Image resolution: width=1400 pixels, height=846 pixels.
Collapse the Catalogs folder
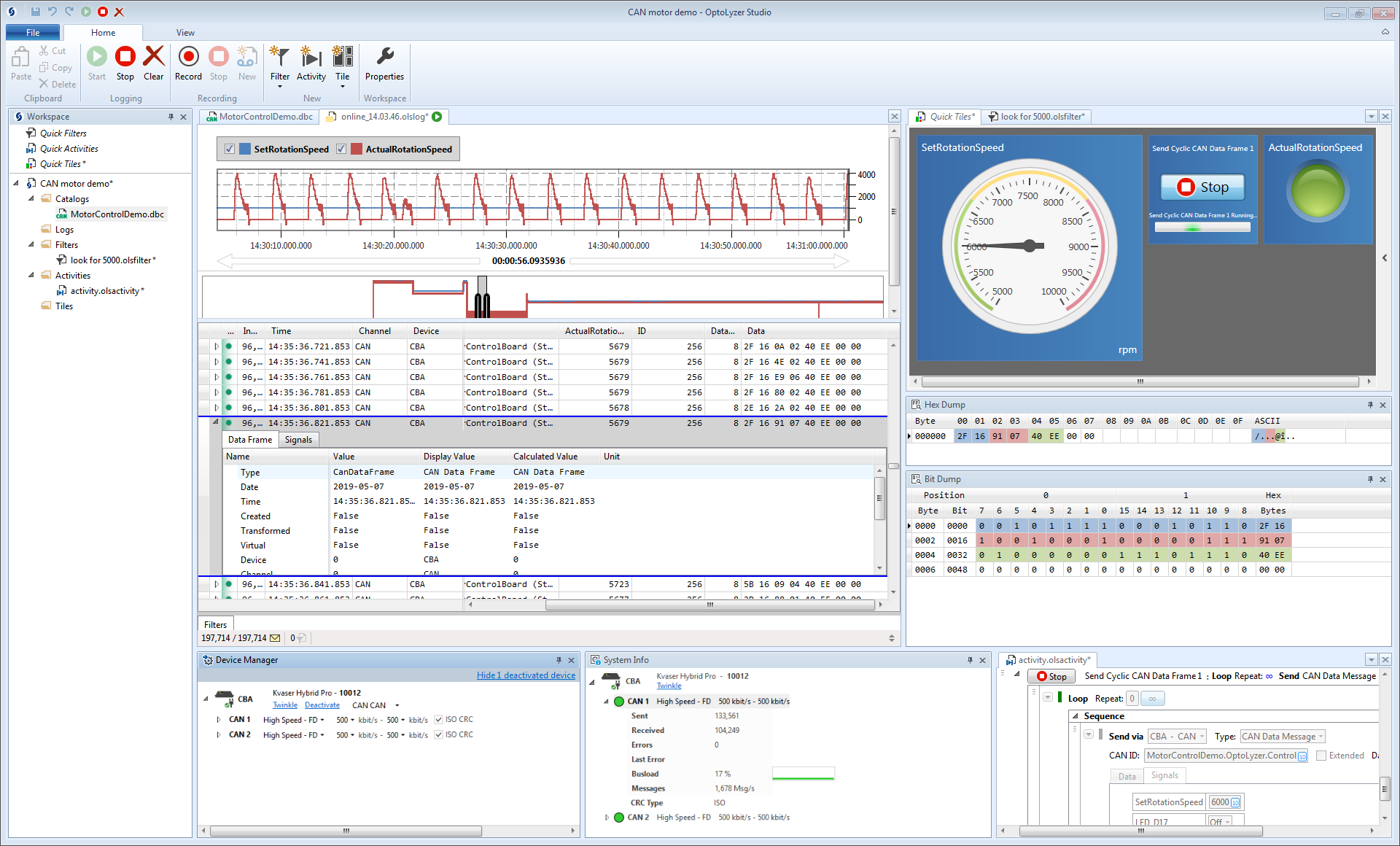coord(31,198)
